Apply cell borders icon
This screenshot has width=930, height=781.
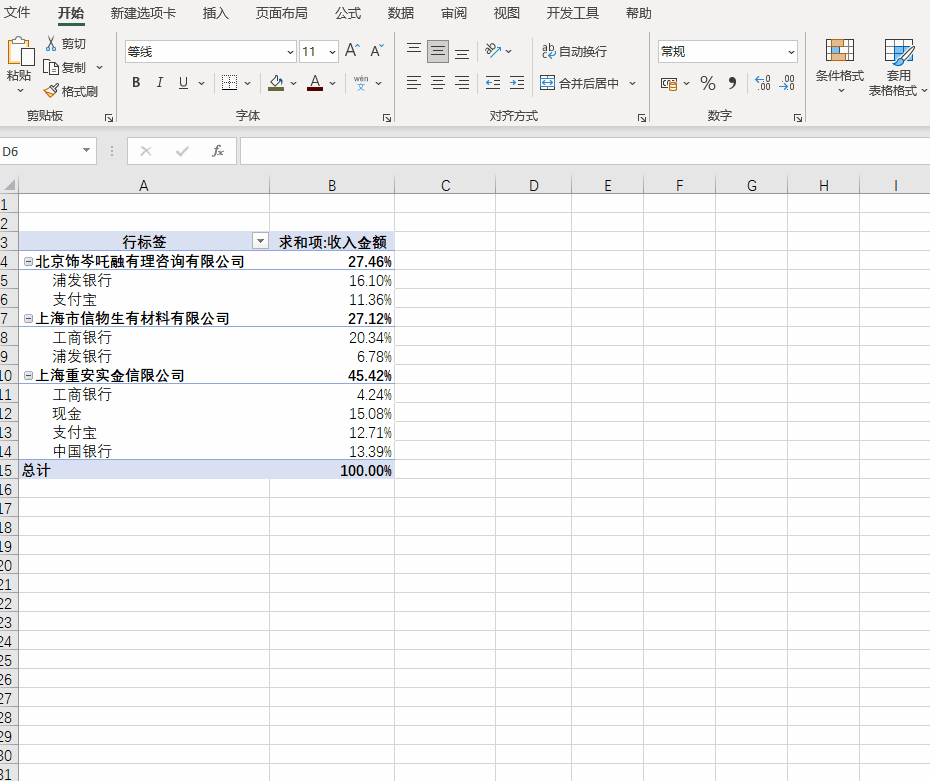230,82
